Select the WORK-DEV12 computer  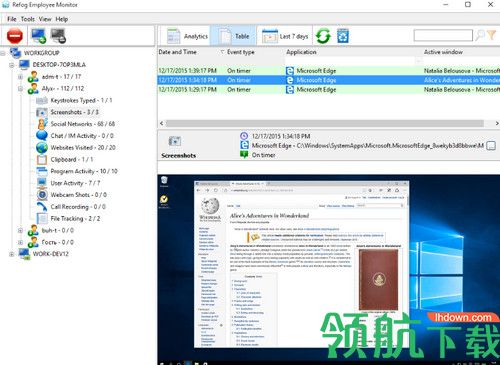pos(50,254)
